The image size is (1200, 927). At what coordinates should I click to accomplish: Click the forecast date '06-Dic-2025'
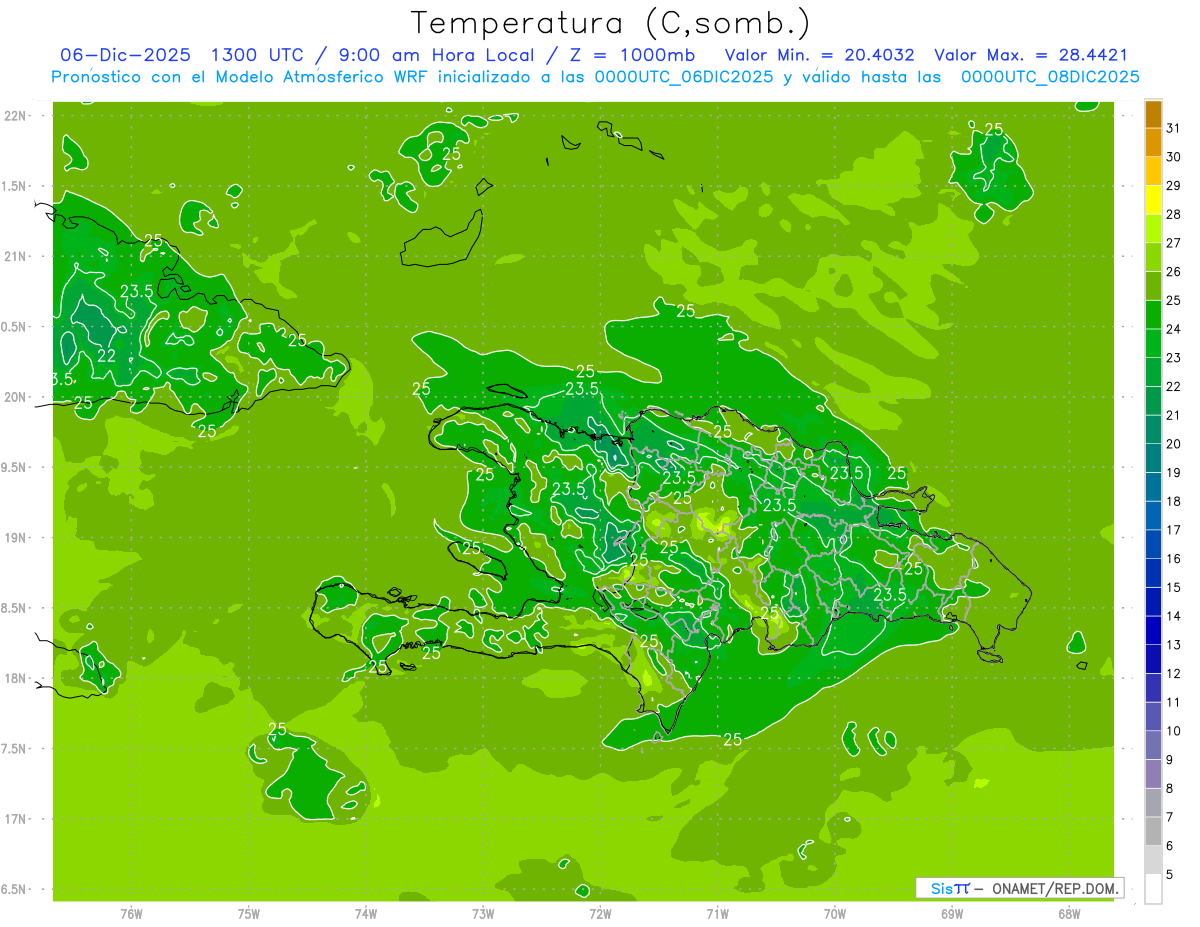(125, 56)
